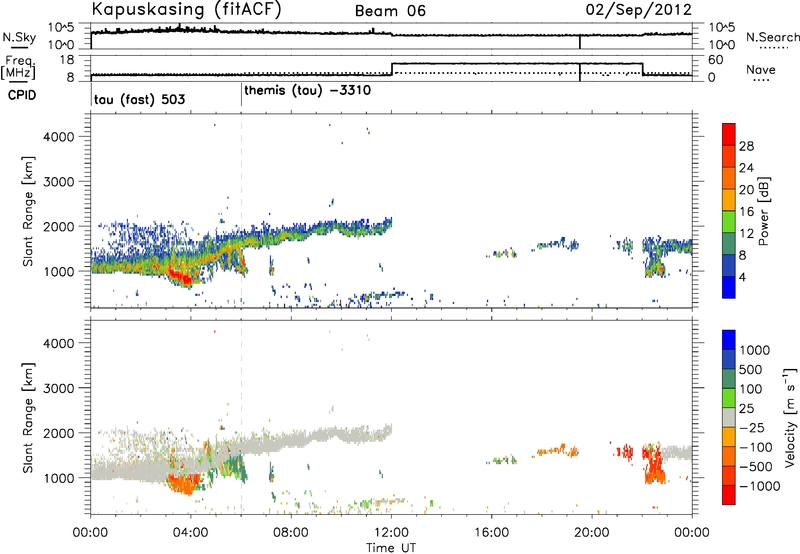Click the 'Slant Range [km]' label of power panel
The width and height of the screenshot is (800, 554).
coord(28,212)
